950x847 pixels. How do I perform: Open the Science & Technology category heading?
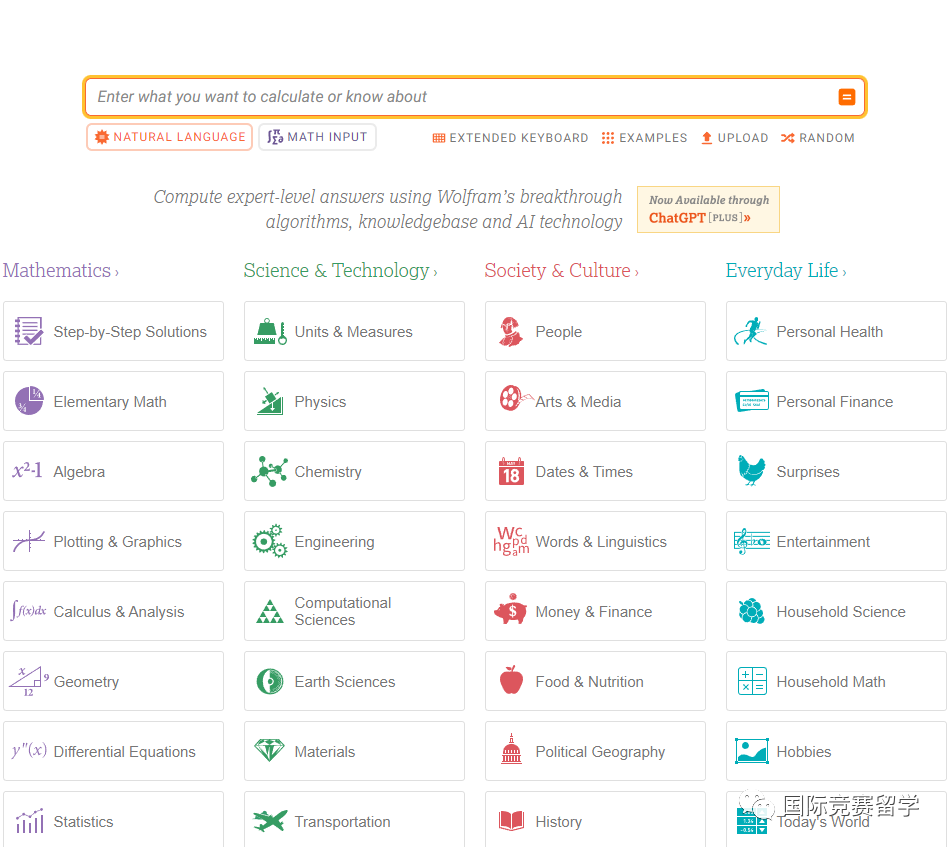(340, 270)
